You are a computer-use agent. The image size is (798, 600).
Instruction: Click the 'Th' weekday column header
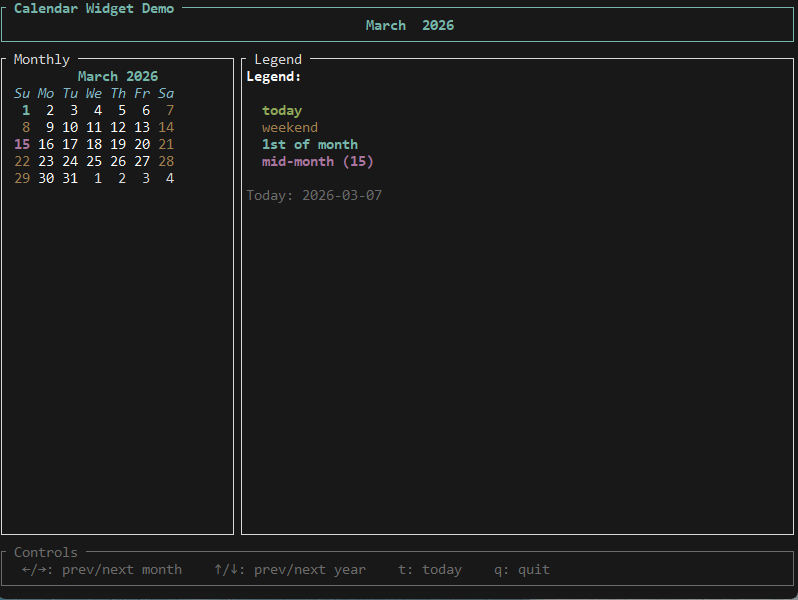point(118,93)
